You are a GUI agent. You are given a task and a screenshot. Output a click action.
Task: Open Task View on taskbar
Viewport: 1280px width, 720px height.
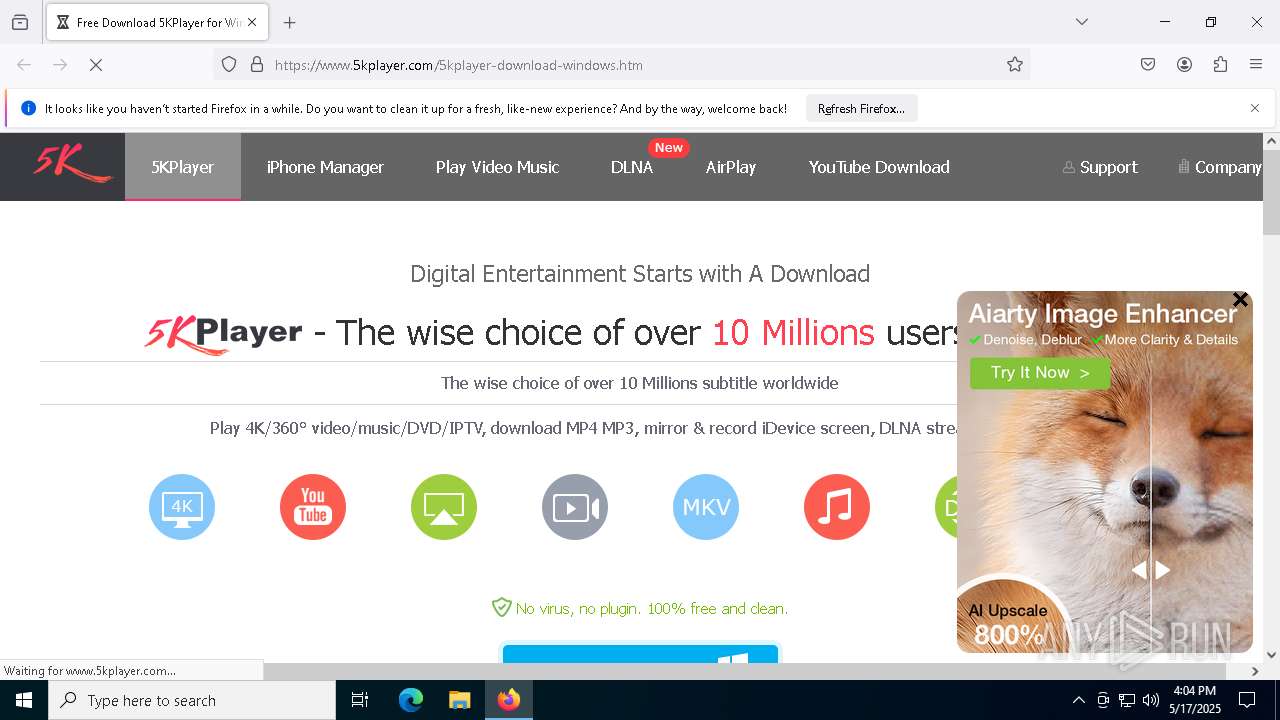[360, 700]
